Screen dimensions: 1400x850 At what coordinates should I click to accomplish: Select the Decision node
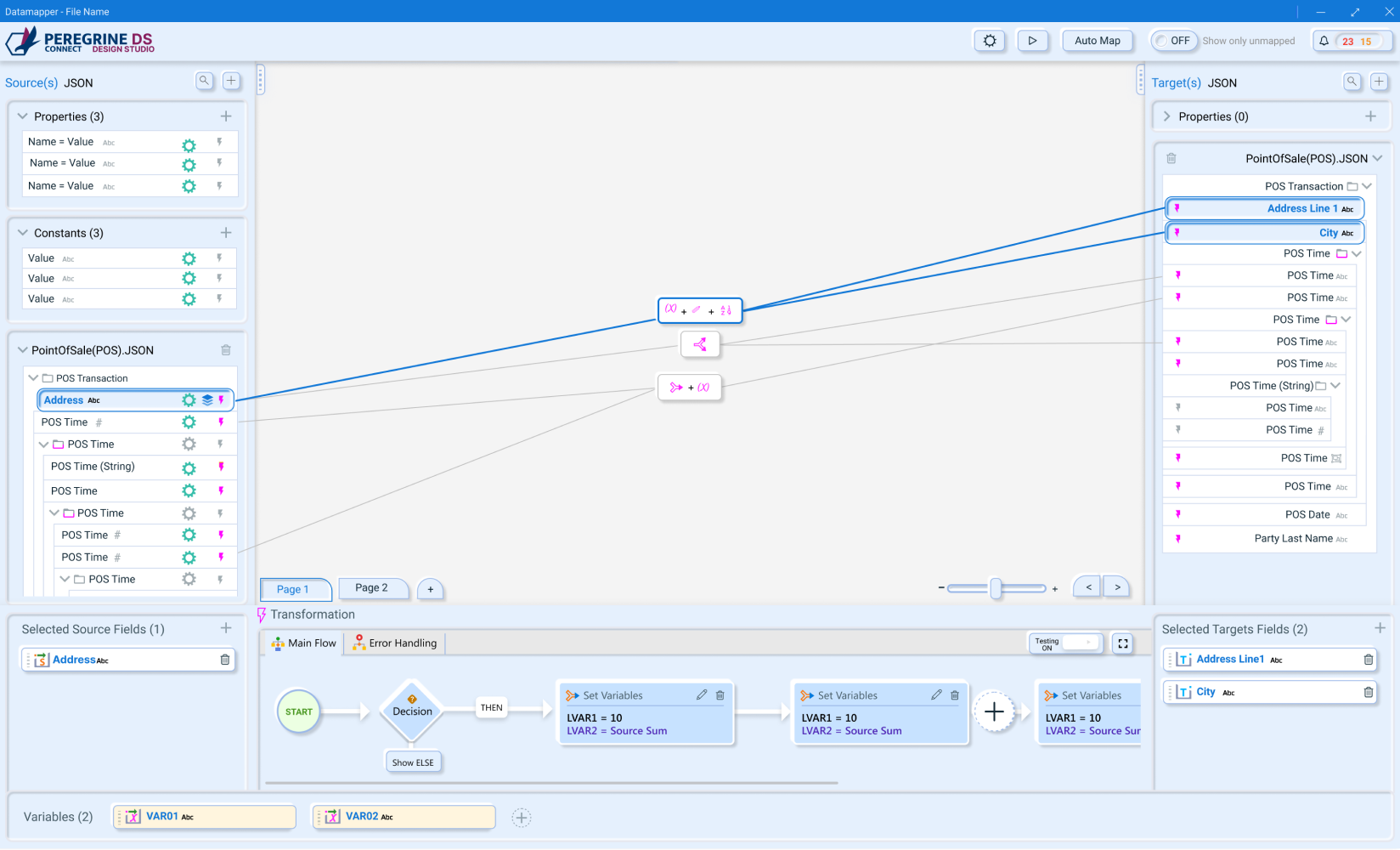click(x=412, y=712)
